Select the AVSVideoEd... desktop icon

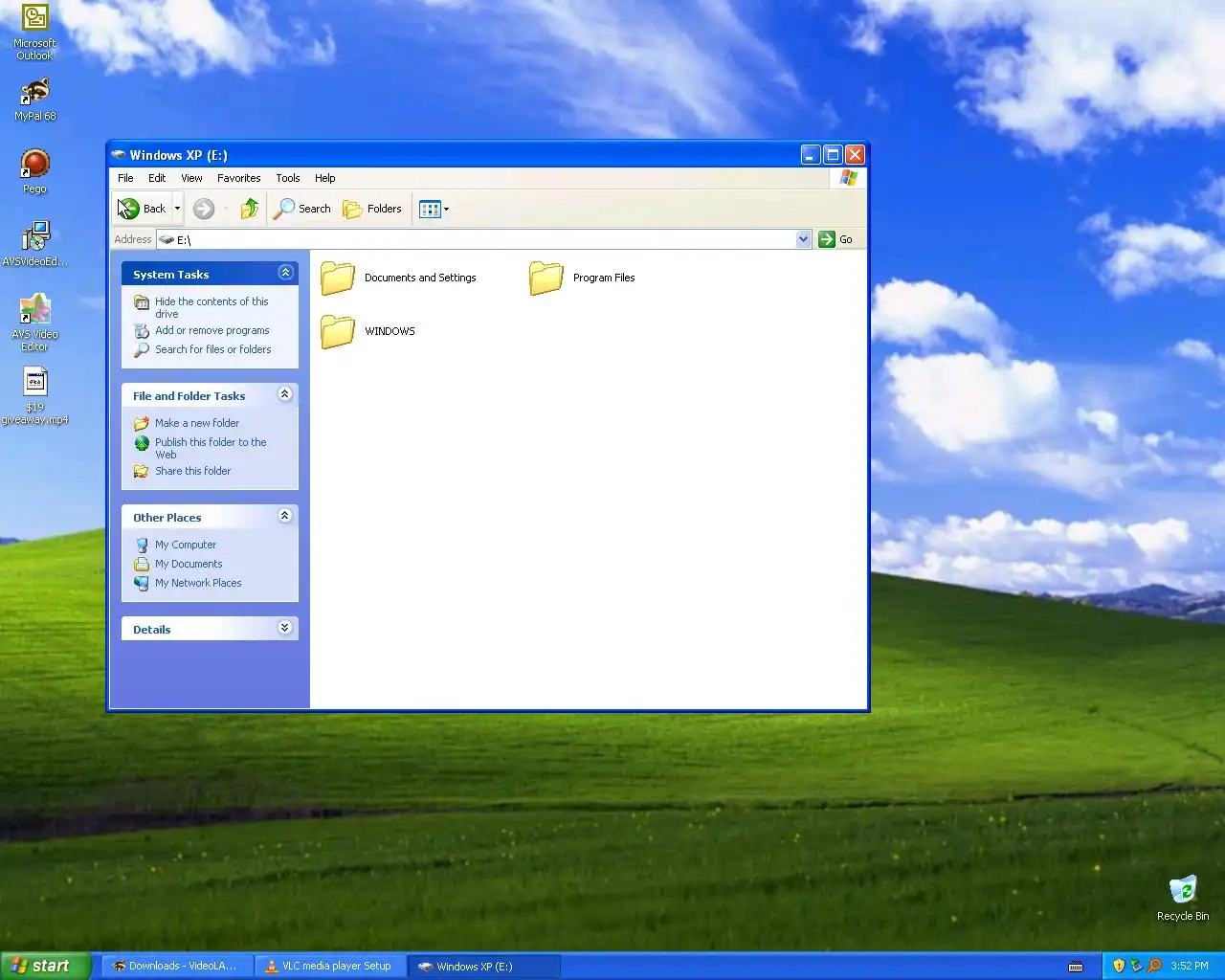pos(34,244)
